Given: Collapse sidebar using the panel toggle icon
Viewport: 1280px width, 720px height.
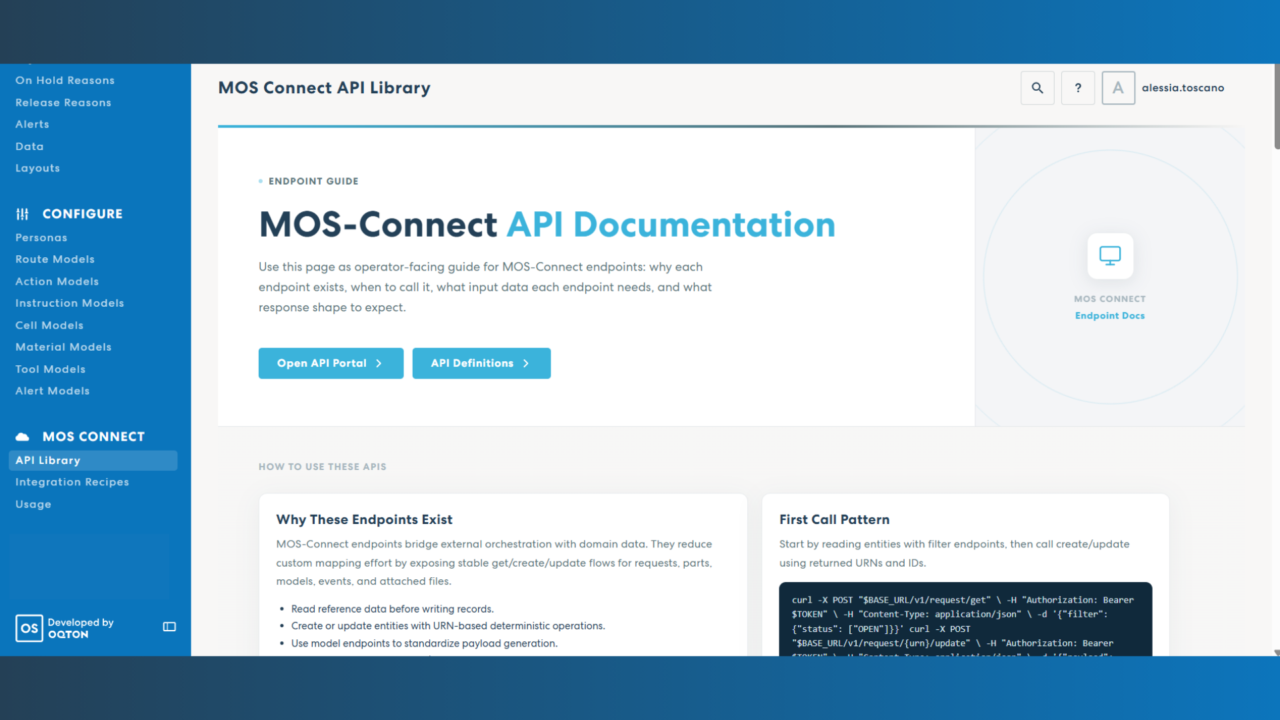Looking at the screenshot, I should coord(169,627).
